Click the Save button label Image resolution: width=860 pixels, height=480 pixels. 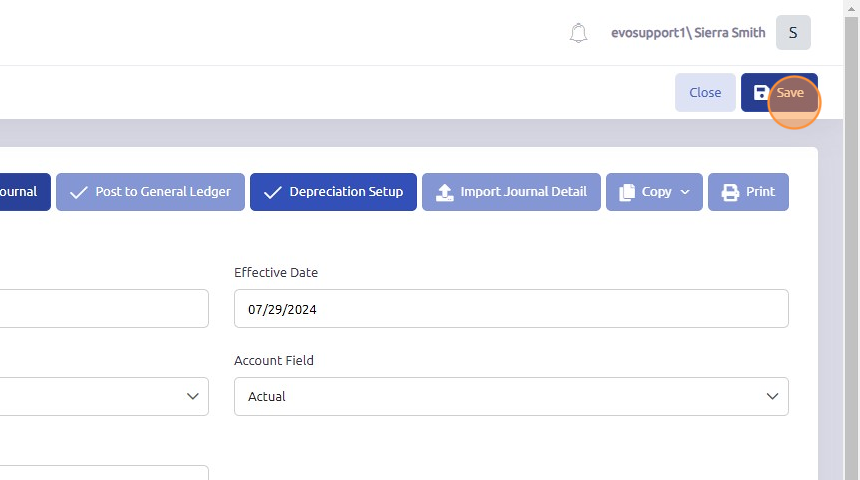(790, 93)
